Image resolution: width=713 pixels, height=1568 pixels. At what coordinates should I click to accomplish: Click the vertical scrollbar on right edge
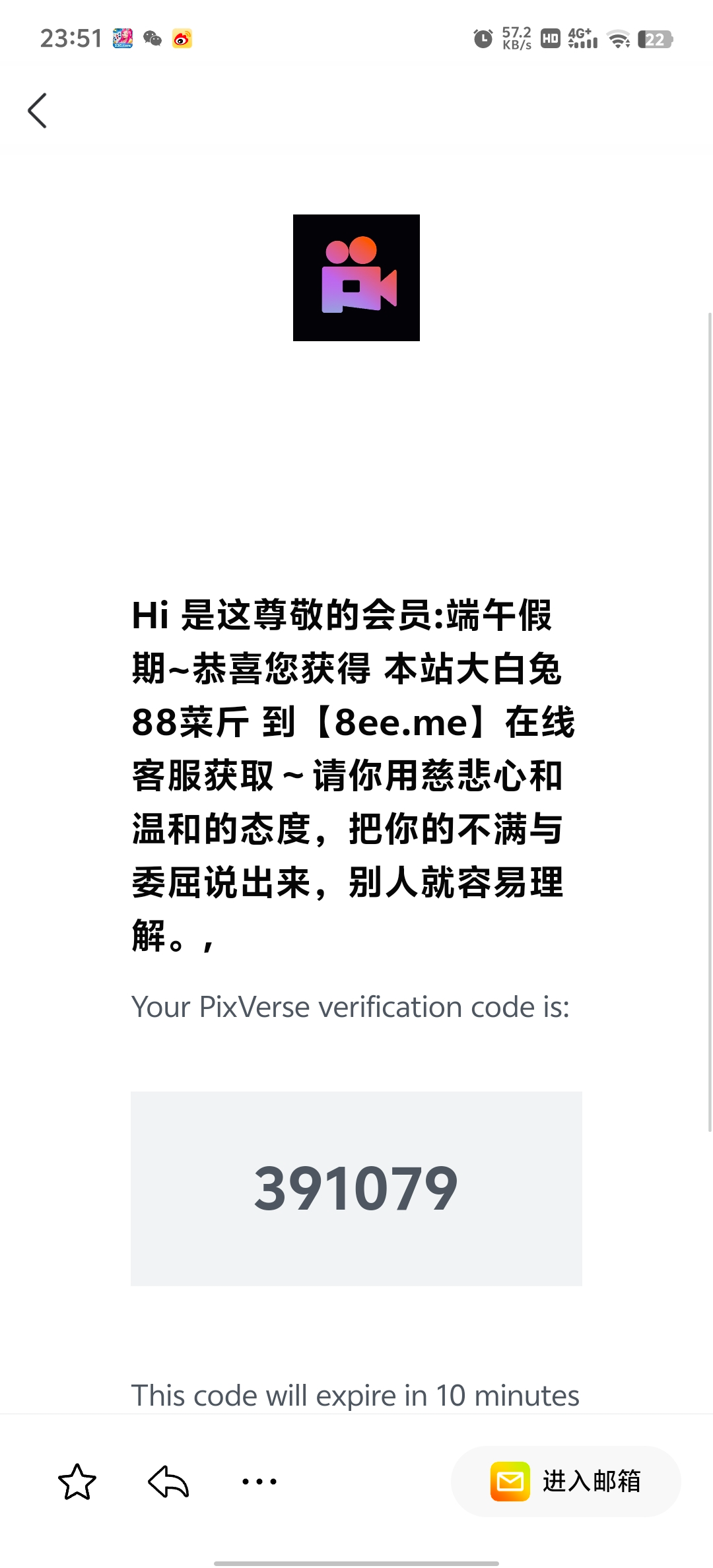coord(710,723)
